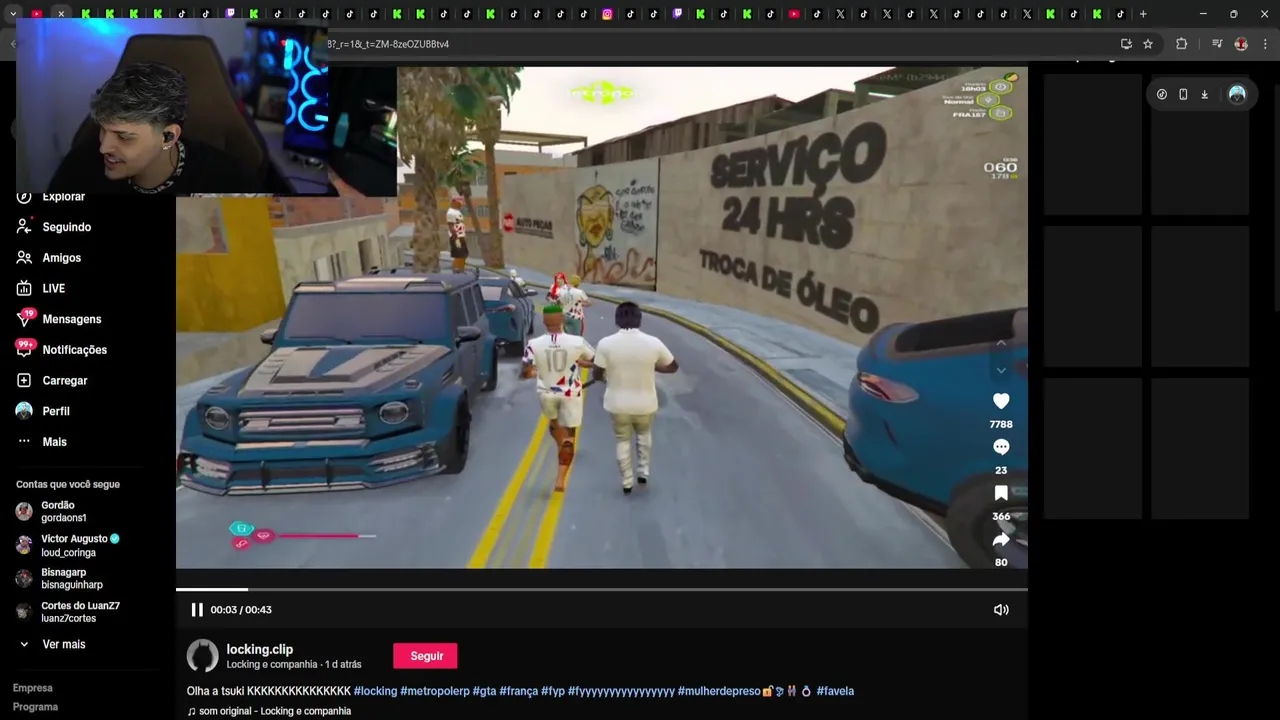Open account avatar in top-right pill

tap(1237, 94)
